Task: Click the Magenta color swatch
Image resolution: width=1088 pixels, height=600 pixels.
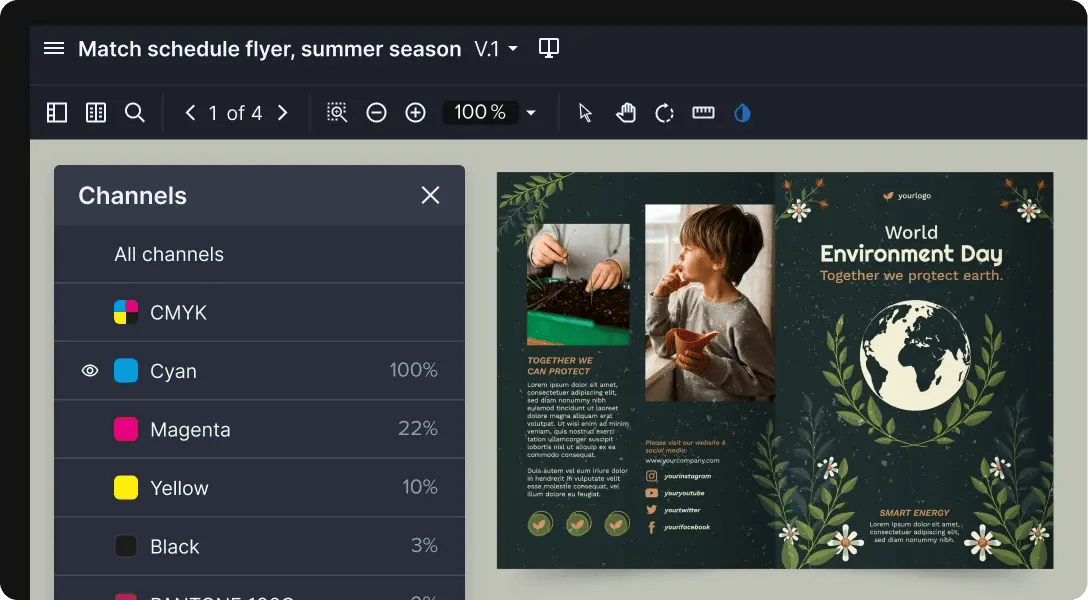Action: (x=125, y=430)
